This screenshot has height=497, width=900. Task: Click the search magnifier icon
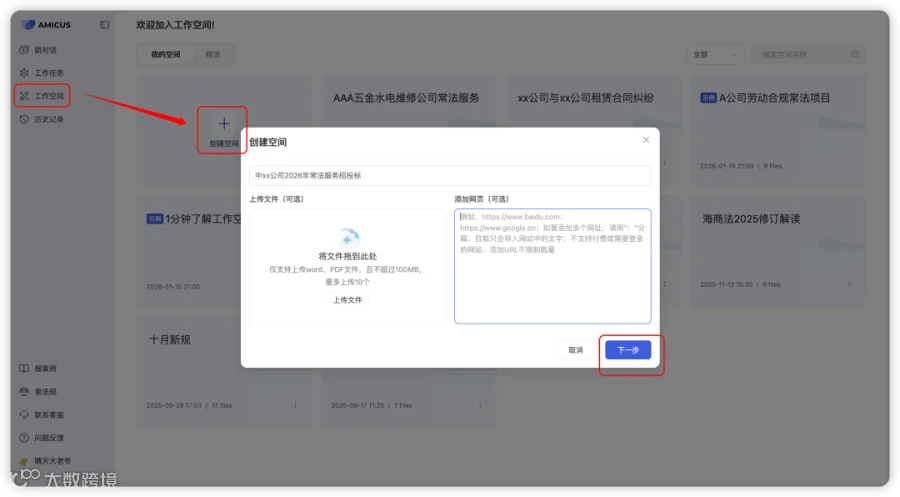point(855,55)
